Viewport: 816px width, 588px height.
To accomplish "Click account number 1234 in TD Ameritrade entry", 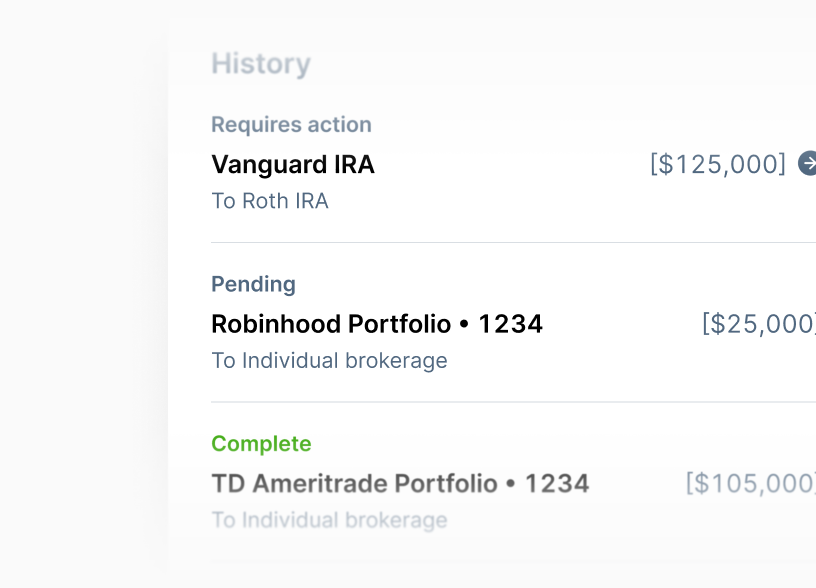I will [557, 484].
